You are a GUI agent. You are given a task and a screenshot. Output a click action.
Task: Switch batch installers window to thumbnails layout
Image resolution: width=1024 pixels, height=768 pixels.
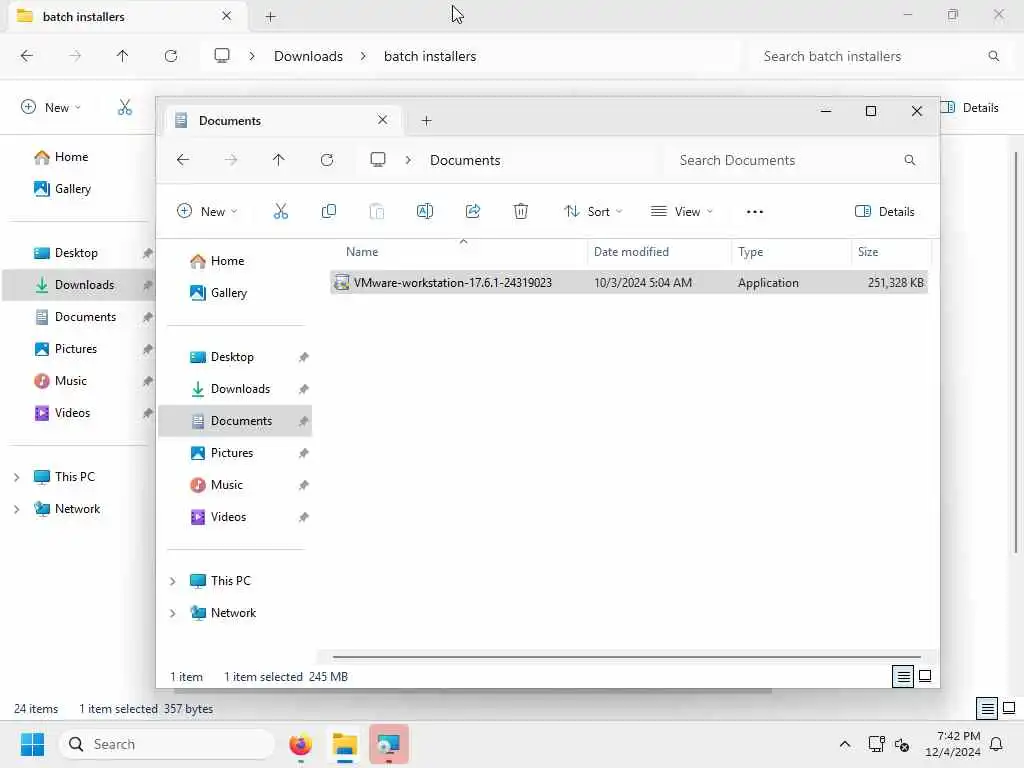[x=1009, y=709]
